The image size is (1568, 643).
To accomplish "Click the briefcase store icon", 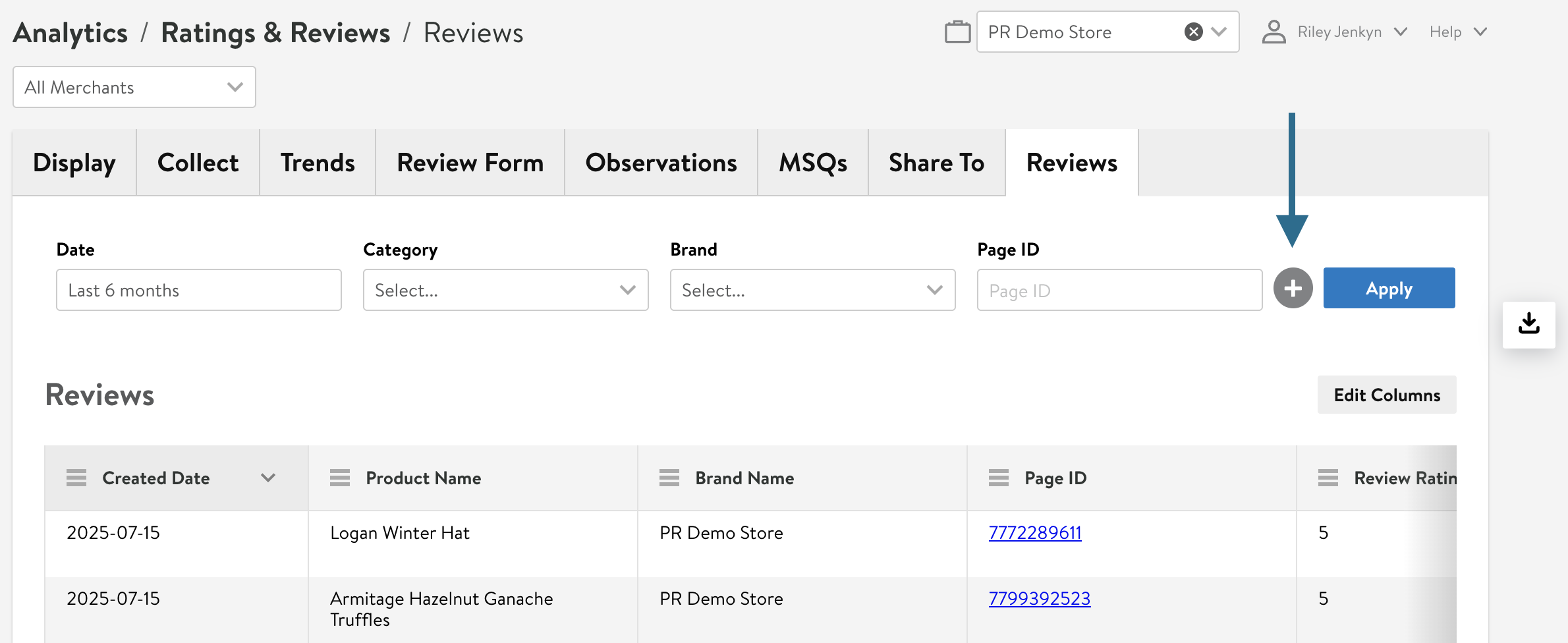I will [957, 32].
